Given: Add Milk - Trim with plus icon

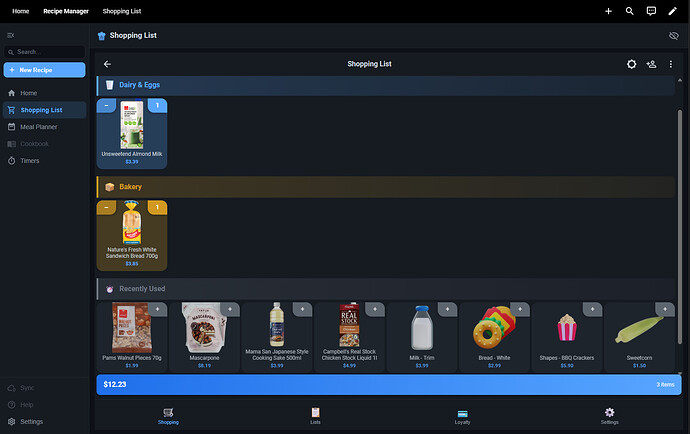Looking at the screenshot, I should [448, 309].
